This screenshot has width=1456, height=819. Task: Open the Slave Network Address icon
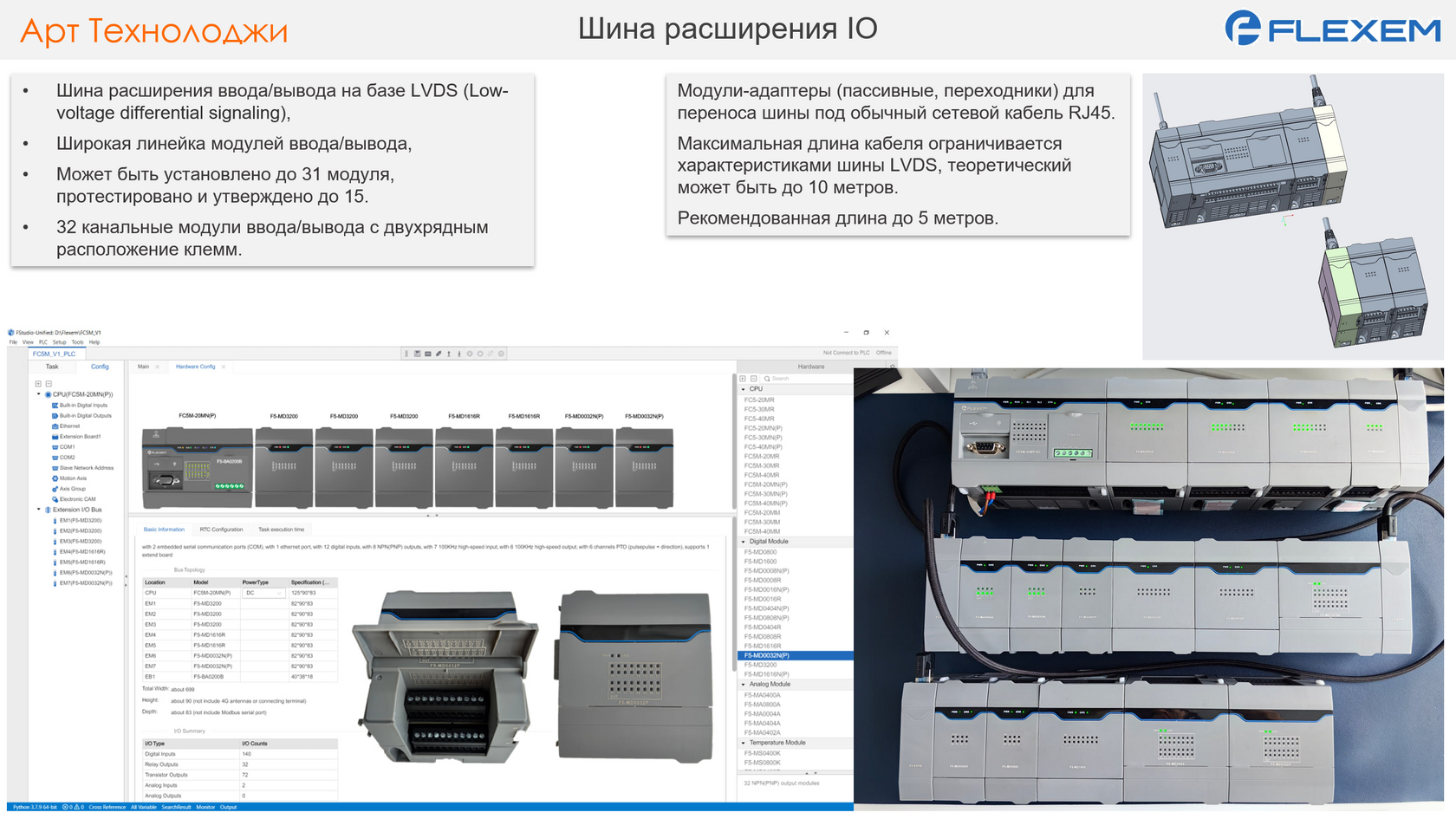[55, 468]
